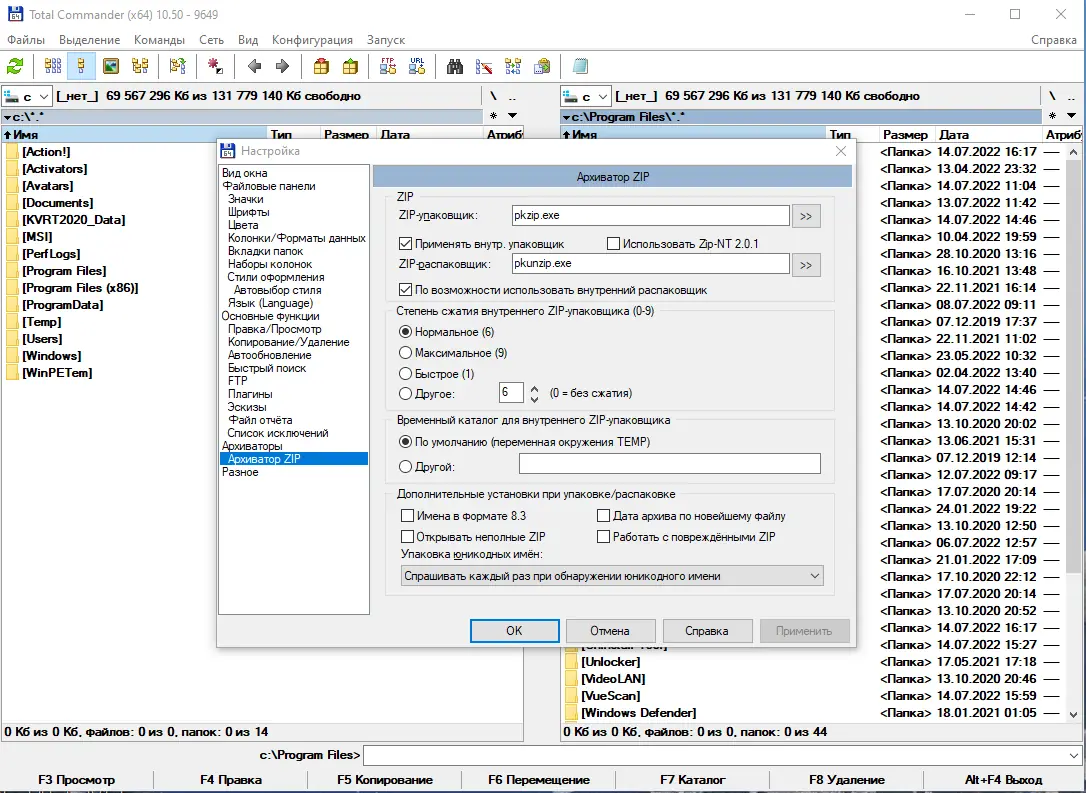Select 'Плагины' in settings list
This screenshot has height=793, width=1086.
pos(250,394)
